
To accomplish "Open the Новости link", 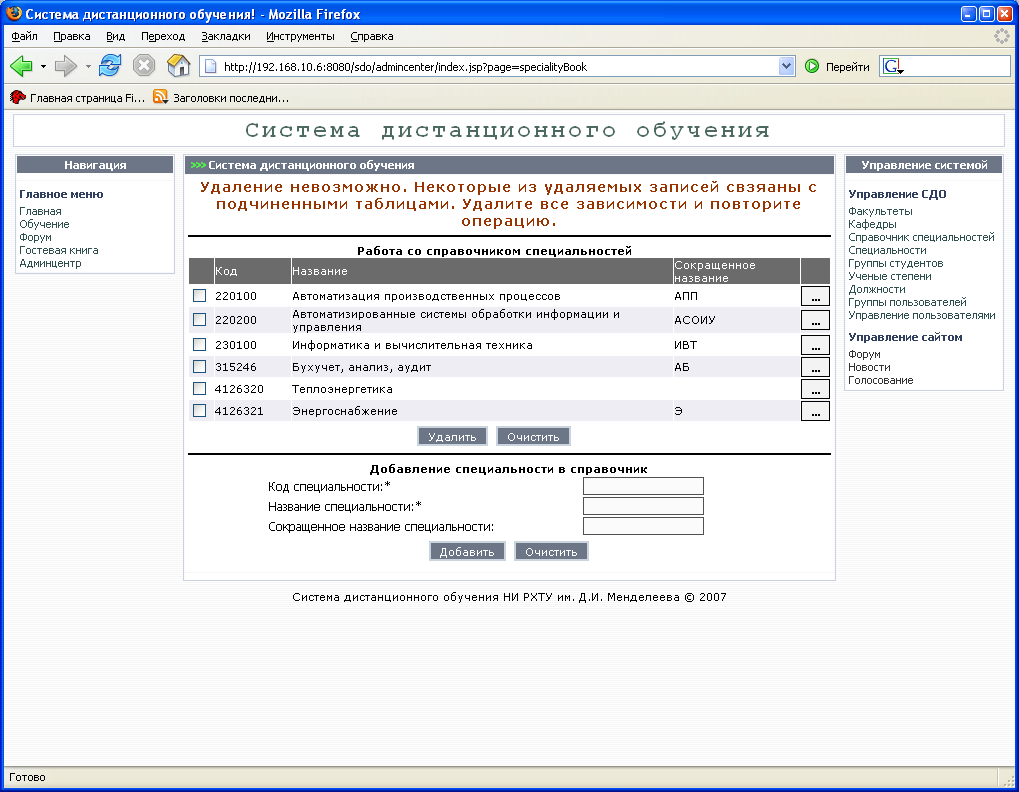I will click(x=869, y=367).
